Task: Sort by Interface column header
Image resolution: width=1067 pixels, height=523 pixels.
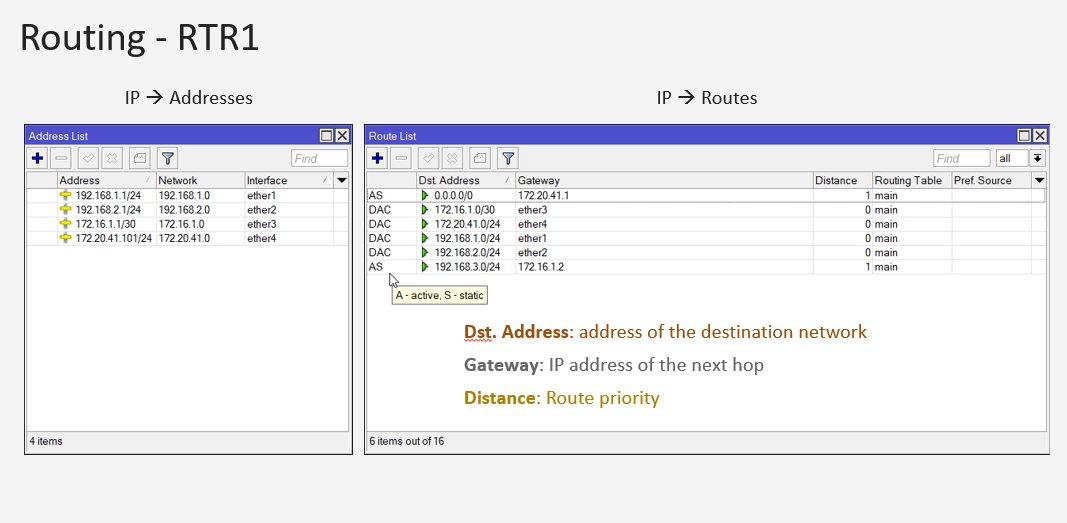Action: (x=289, y=180)
